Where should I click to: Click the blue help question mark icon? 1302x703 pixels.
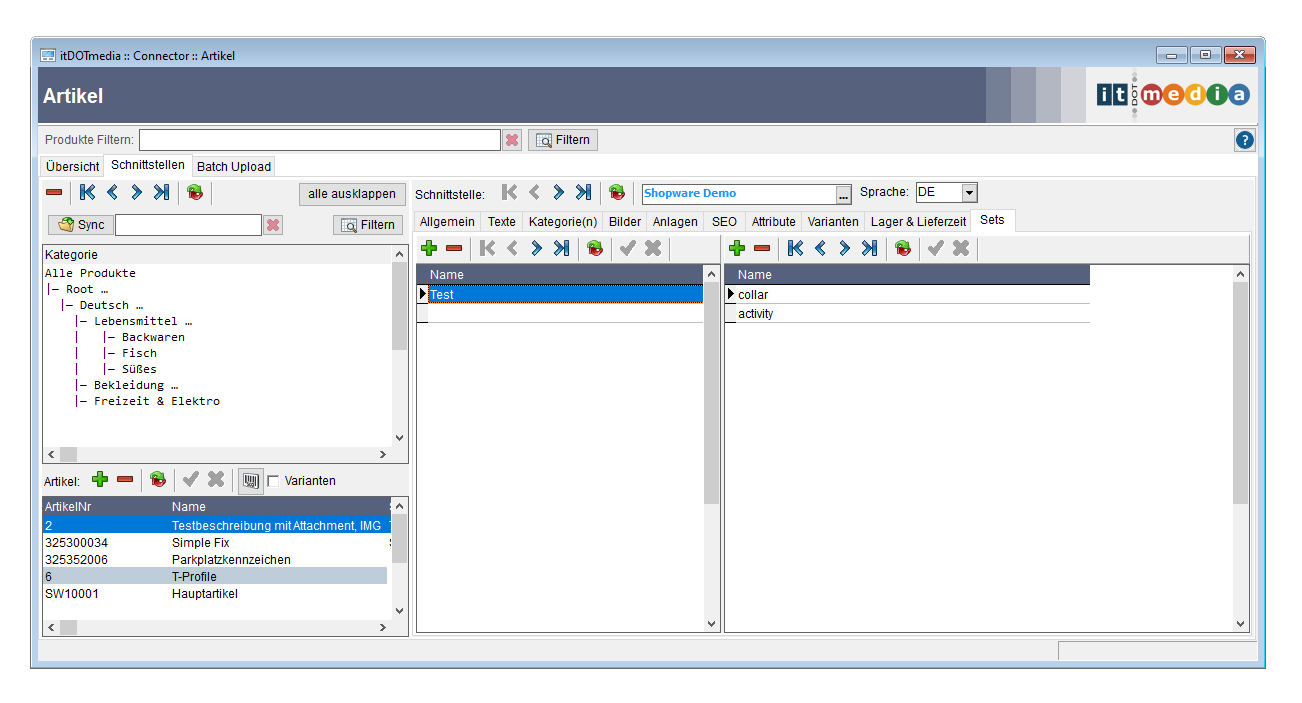pos(1244,141)
